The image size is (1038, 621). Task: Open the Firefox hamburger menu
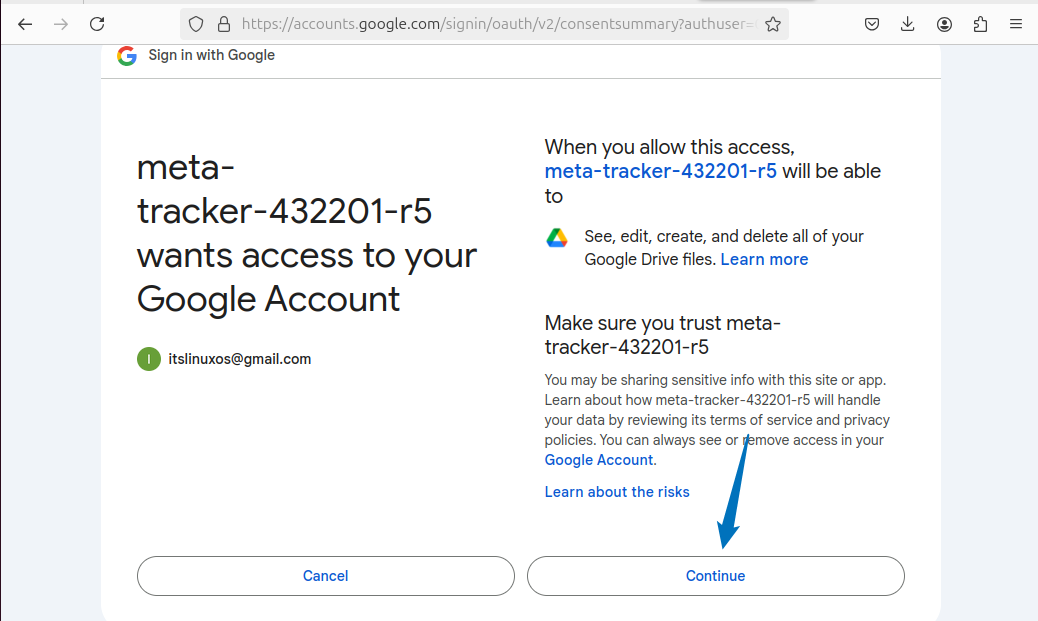tap(1016, 24)
